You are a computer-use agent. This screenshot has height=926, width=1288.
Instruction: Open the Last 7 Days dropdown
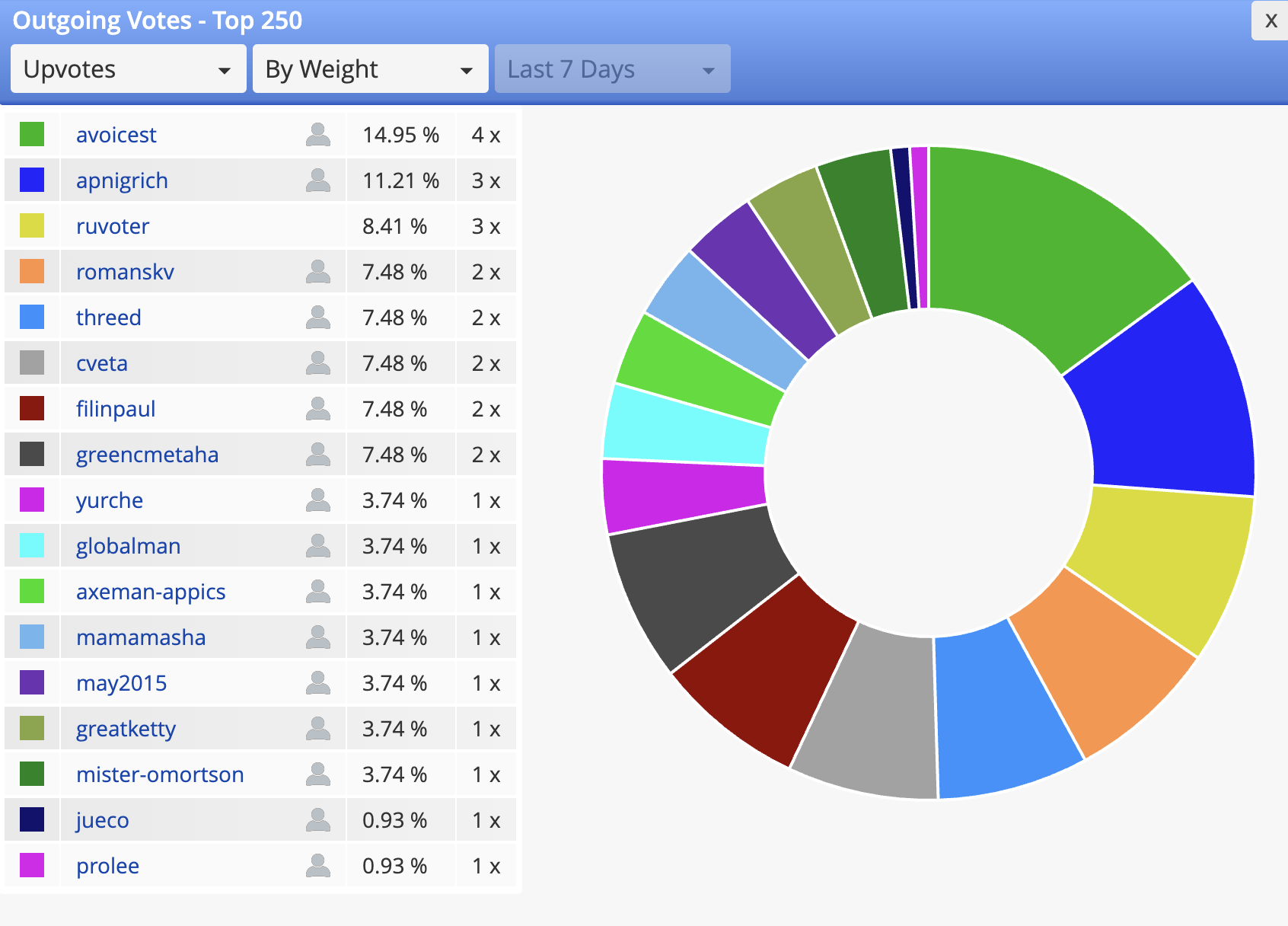tap(613, 69)
